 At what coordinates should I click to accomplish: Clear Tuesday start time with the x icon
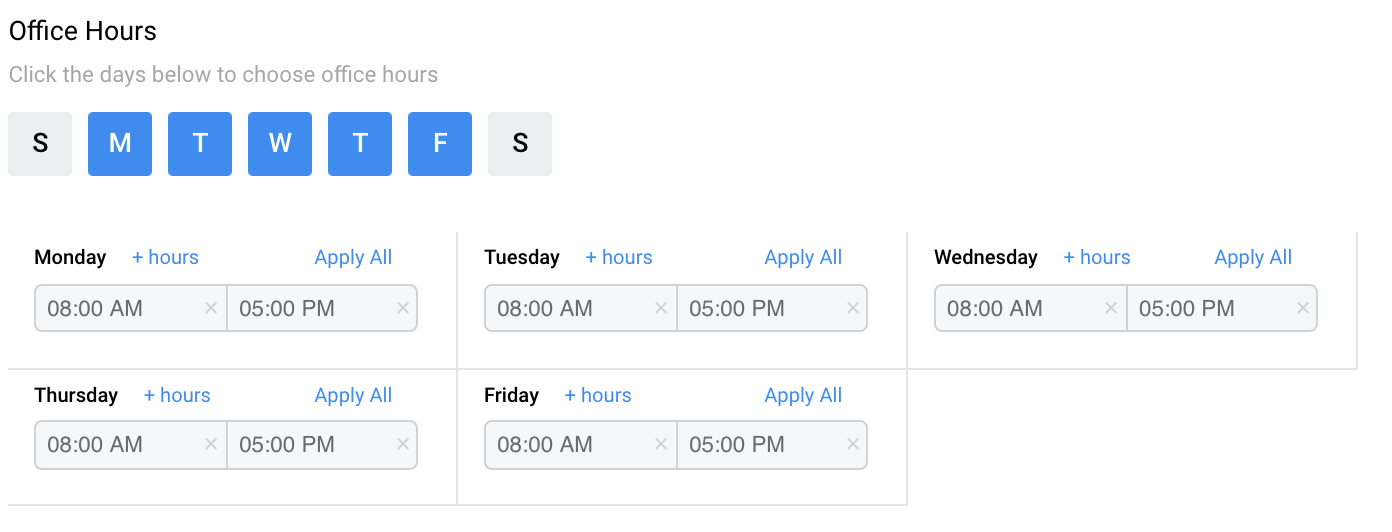pos(661,308)
